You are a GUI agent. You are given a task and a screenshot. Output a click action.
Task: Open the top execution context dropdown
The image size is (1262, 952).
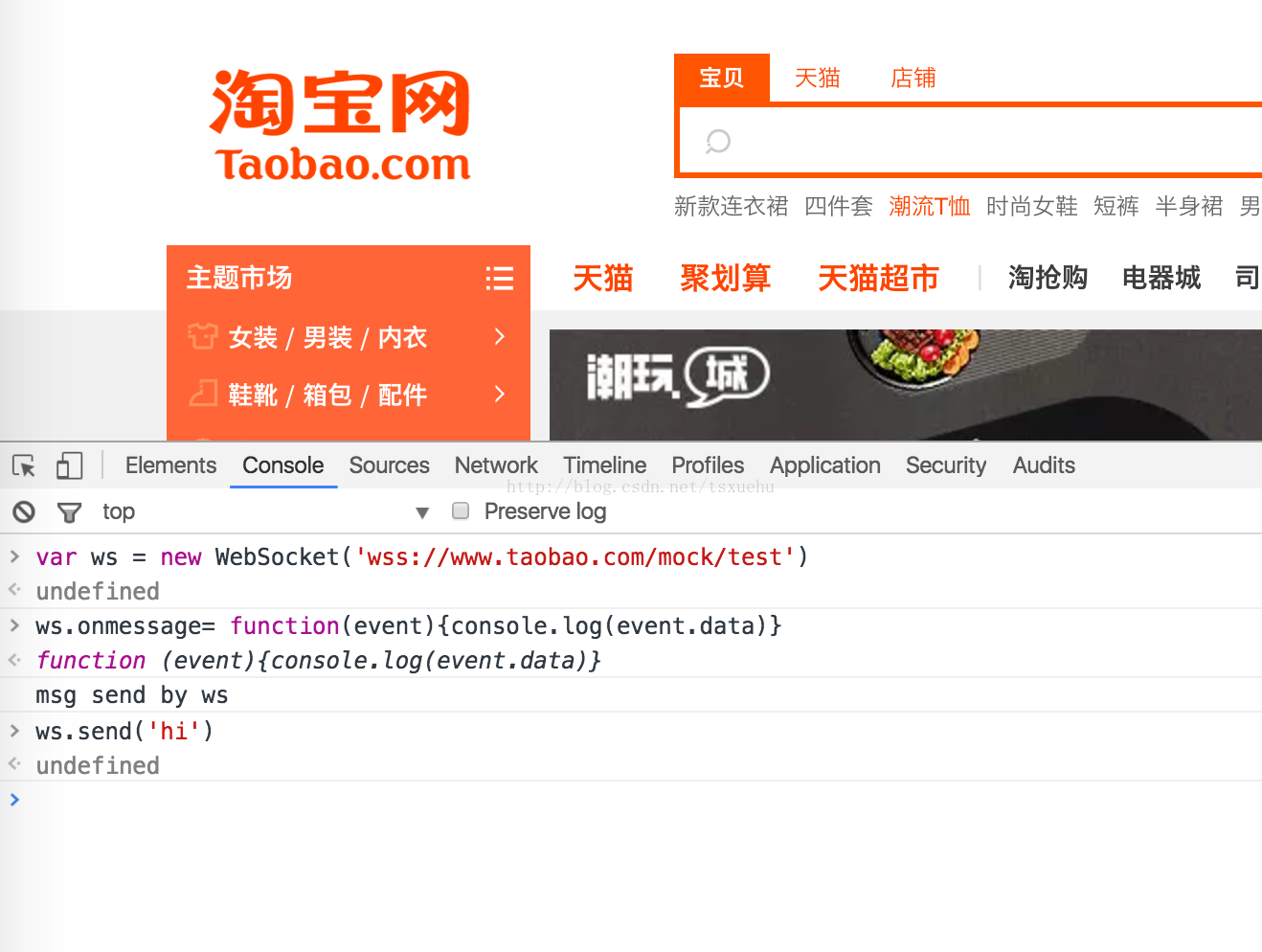pyautogui.click(x=266, y=512)
